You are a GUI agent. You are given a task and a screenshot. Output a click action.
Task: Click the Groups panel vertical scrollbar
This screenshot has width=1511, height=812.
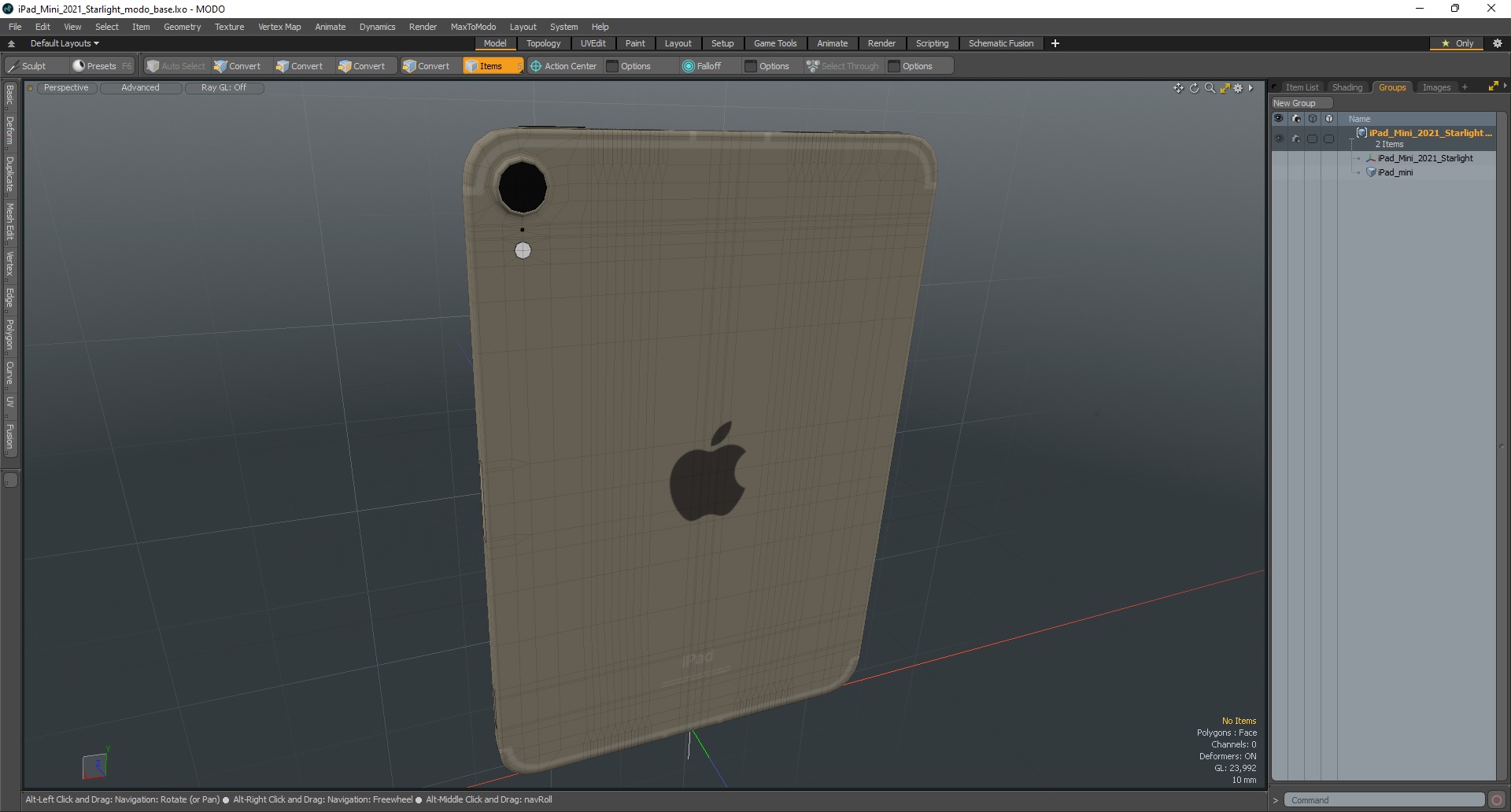(1501, 447)
